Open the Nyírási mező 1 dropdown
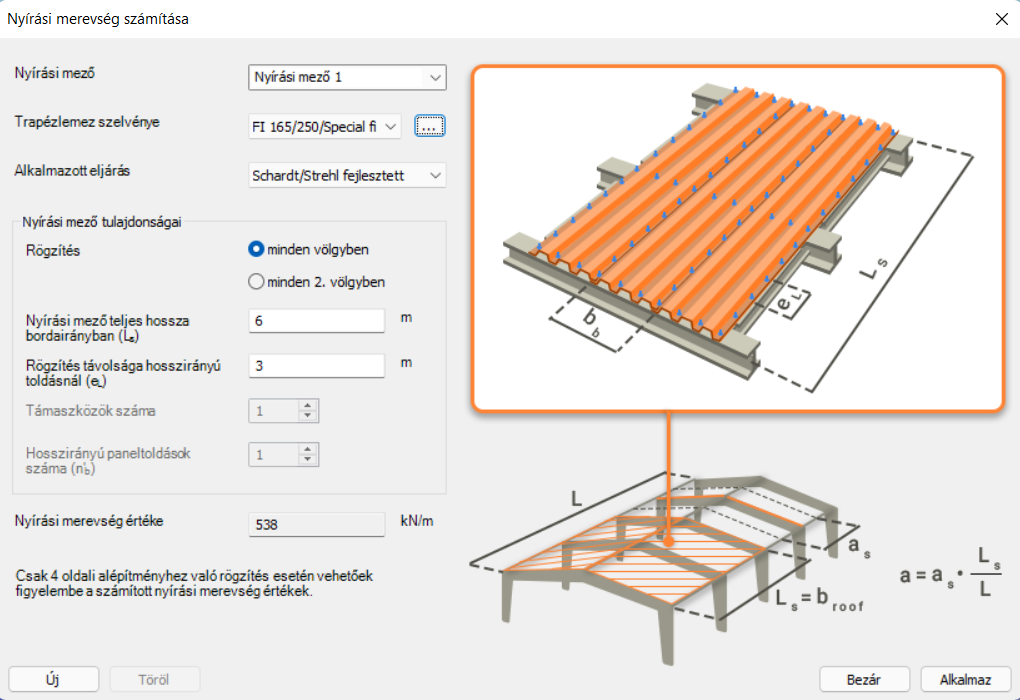 pos(347,77)
